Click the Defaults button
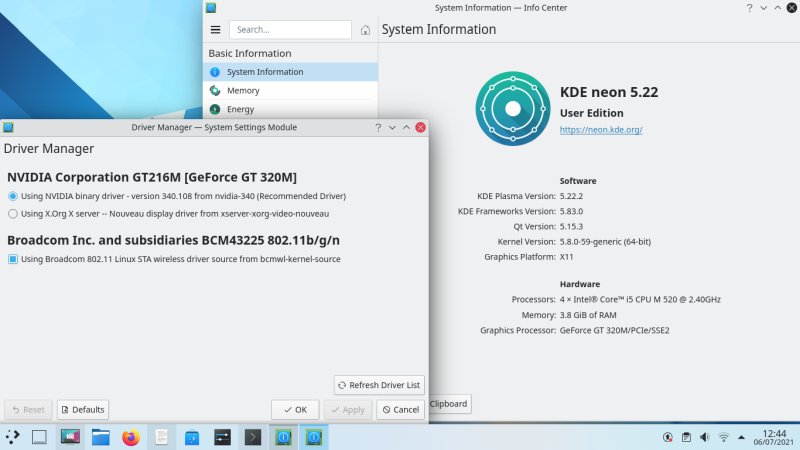Viewport: 800px width, 450px height. (x=83, y=410)
